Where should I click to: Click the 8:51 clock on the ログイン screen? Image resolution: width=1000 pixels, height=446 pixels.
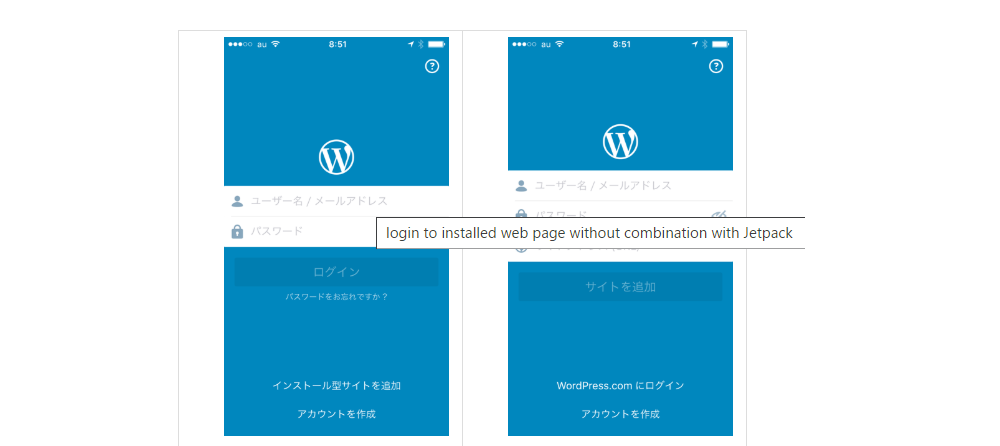point(337,44)
